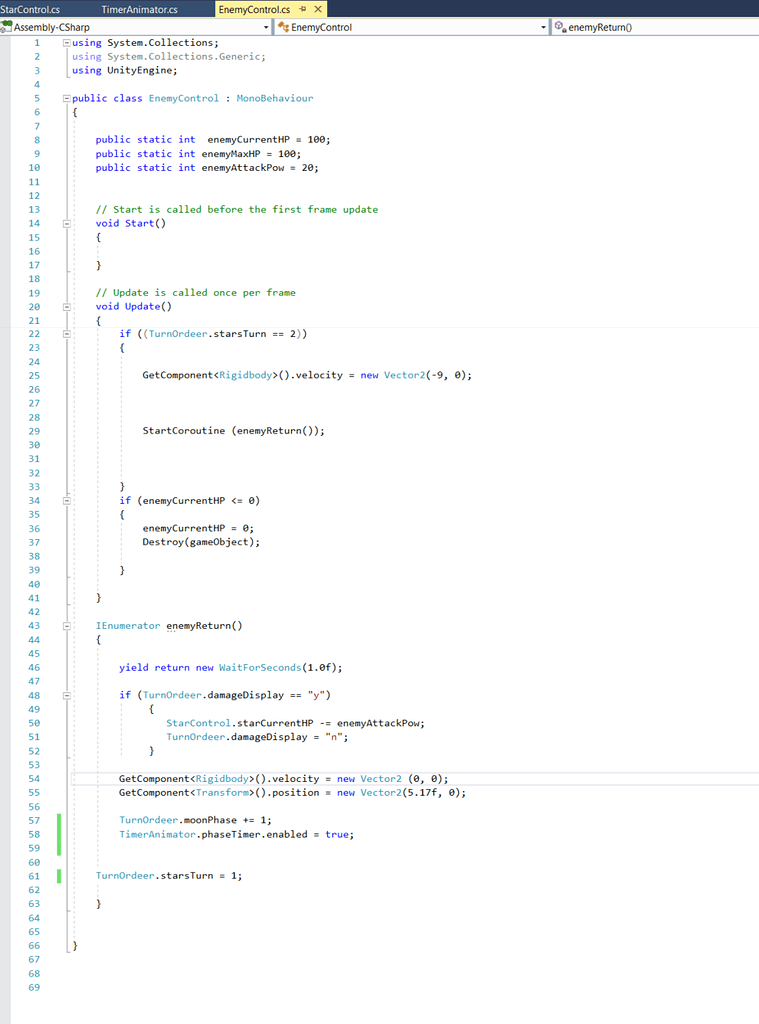
Task: Click 'MonoBehaviour' base class name
Action: [x=274, y=98]
